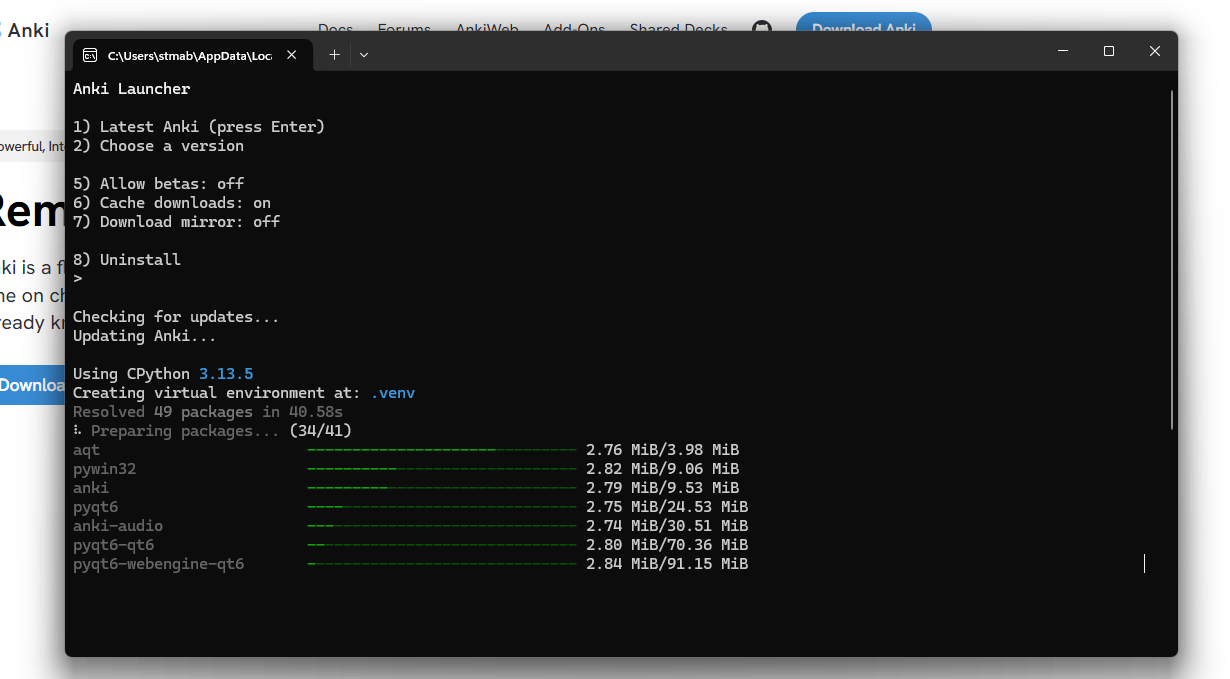Click '2.74 MiB/30.51 MiB' size text
The height and width of the screenshot is (679, 1230).
coord(667,526)
